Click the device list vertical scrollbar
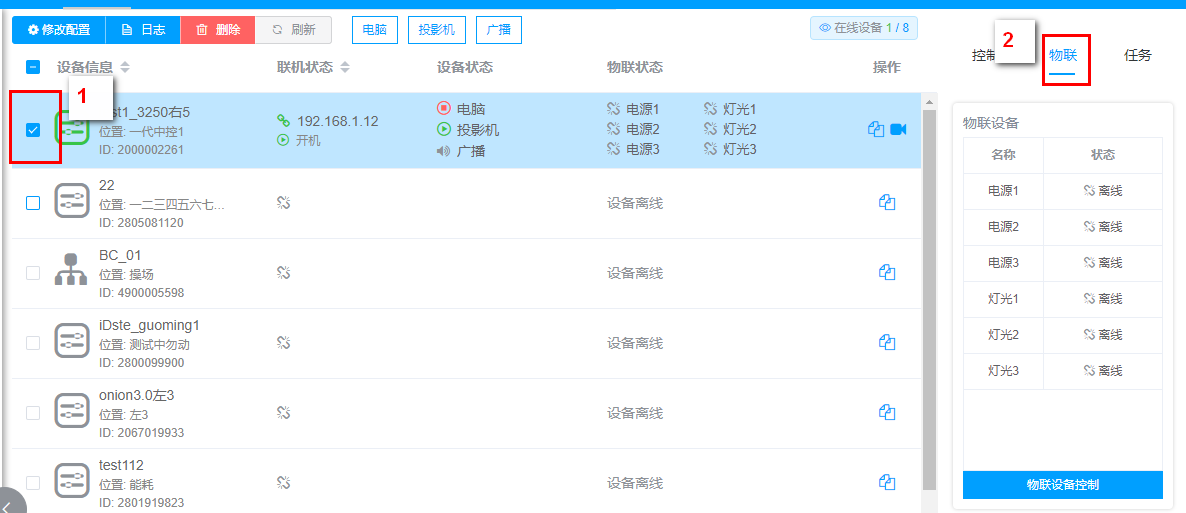1186x513 pixels. click(x=929, y=300)
